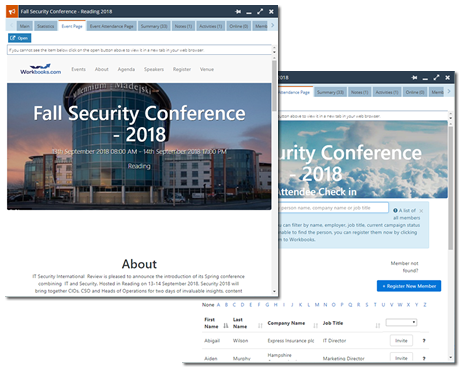Dismiss the 'A list of all members' info box

tap(421, 211)
